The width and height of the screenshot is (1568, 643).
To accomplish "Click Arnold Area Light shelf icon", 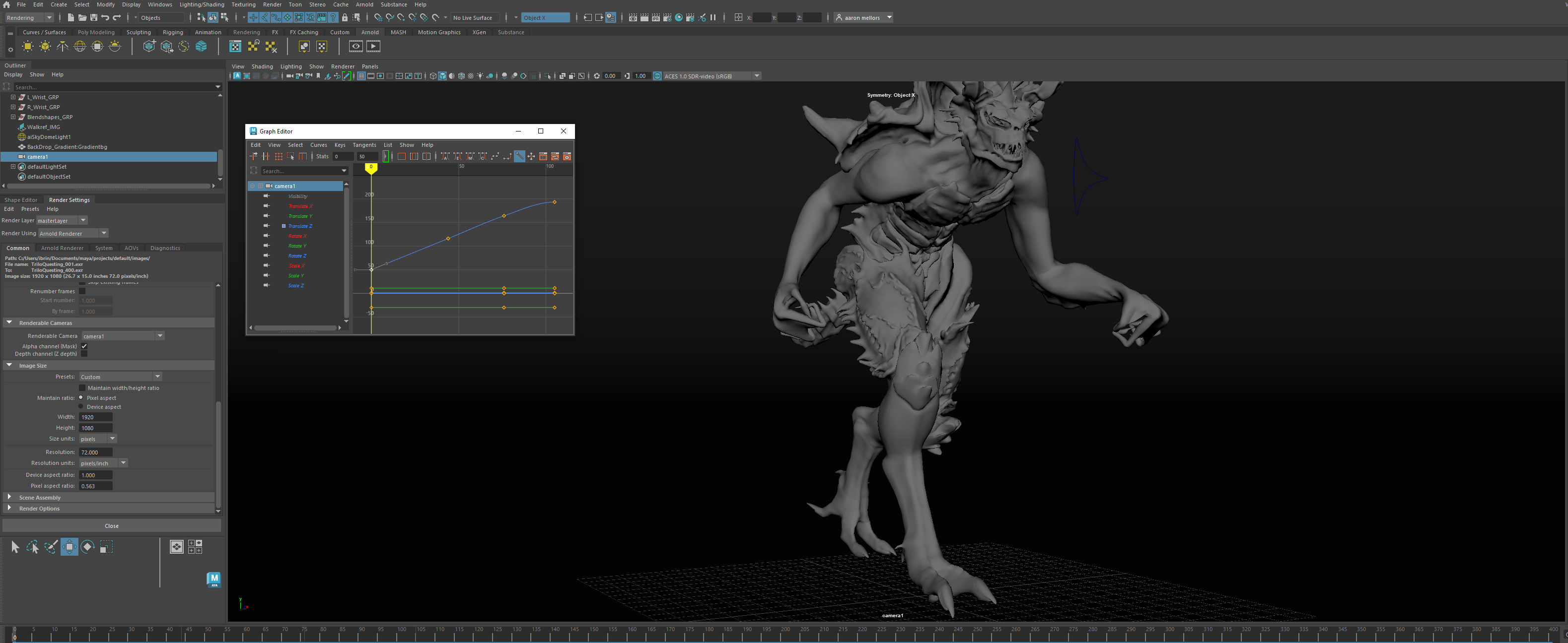I will click(x=28, y=46).
